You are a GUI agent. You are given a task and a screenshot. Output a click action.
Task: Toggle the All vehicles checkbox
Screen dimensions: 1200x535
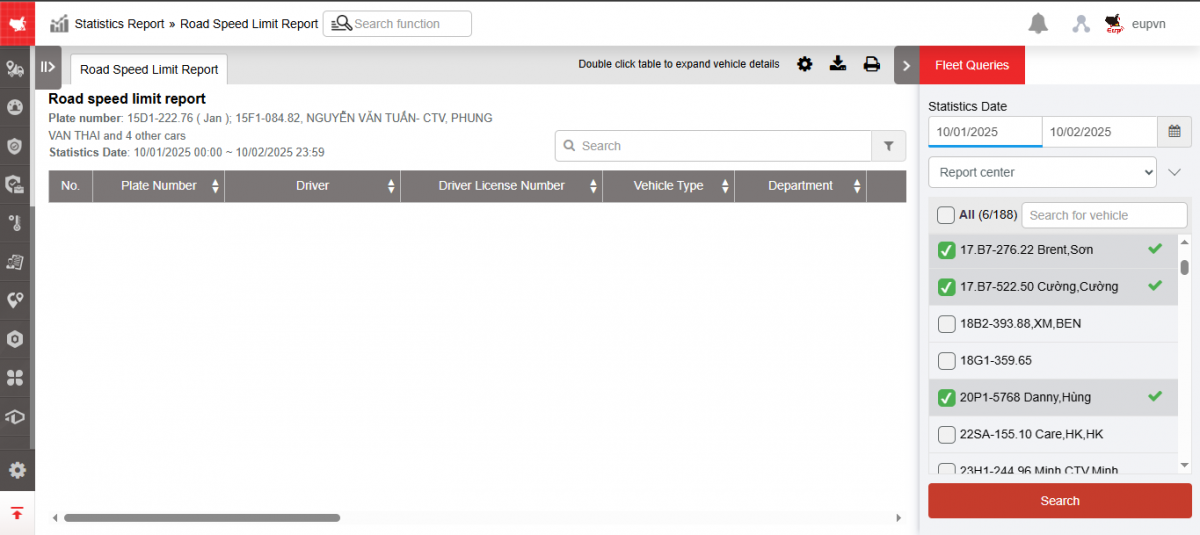tap(946, 215)
